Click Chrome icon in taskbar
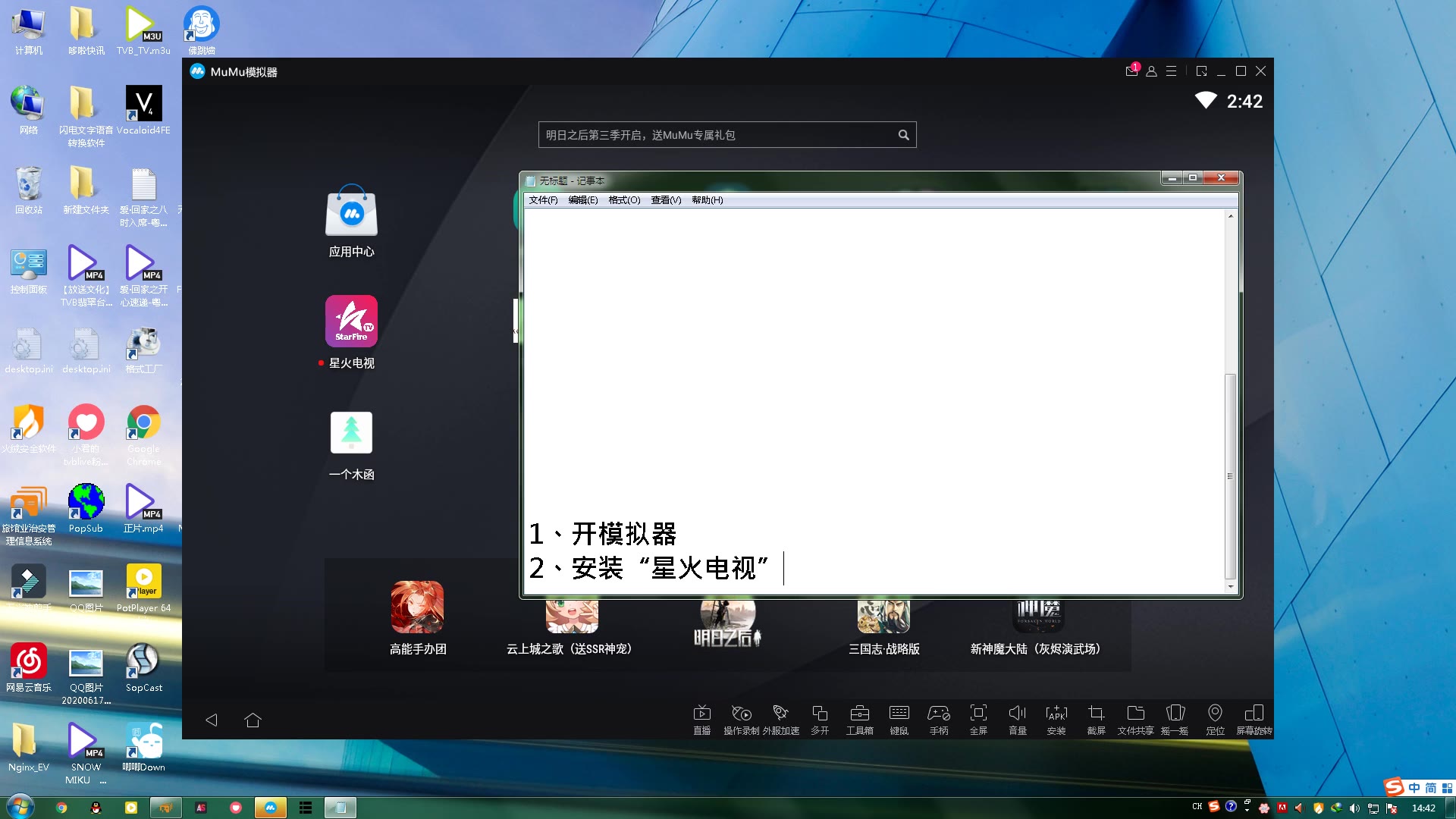 click(x=61, y=808)
